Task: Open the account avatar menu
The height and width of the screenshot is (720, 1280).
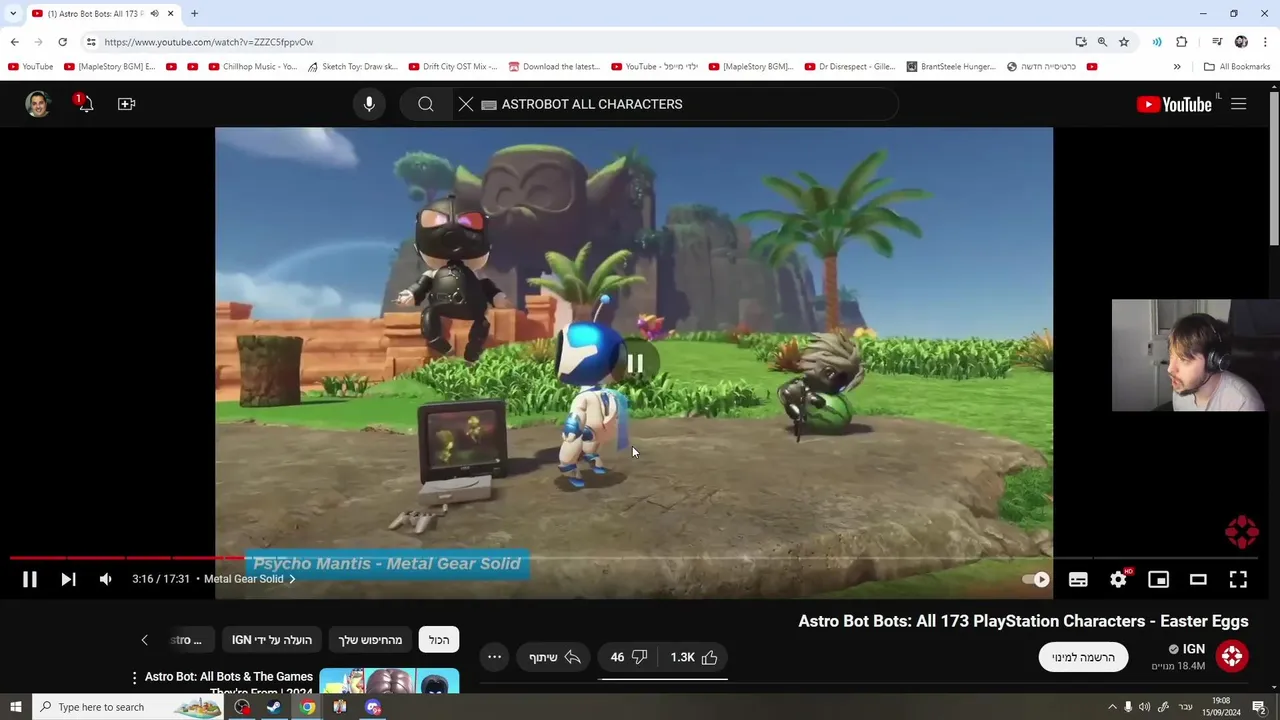Action: [x=38, y=104]
